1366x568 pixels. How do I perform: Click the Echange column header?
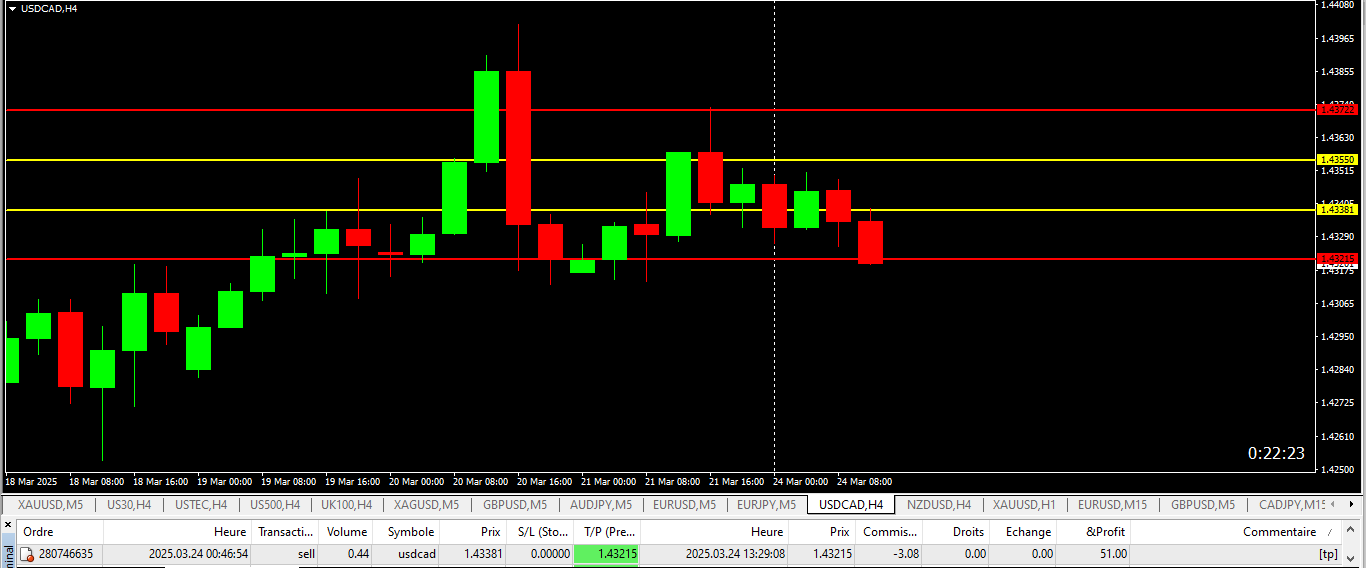coord(1023,532)
